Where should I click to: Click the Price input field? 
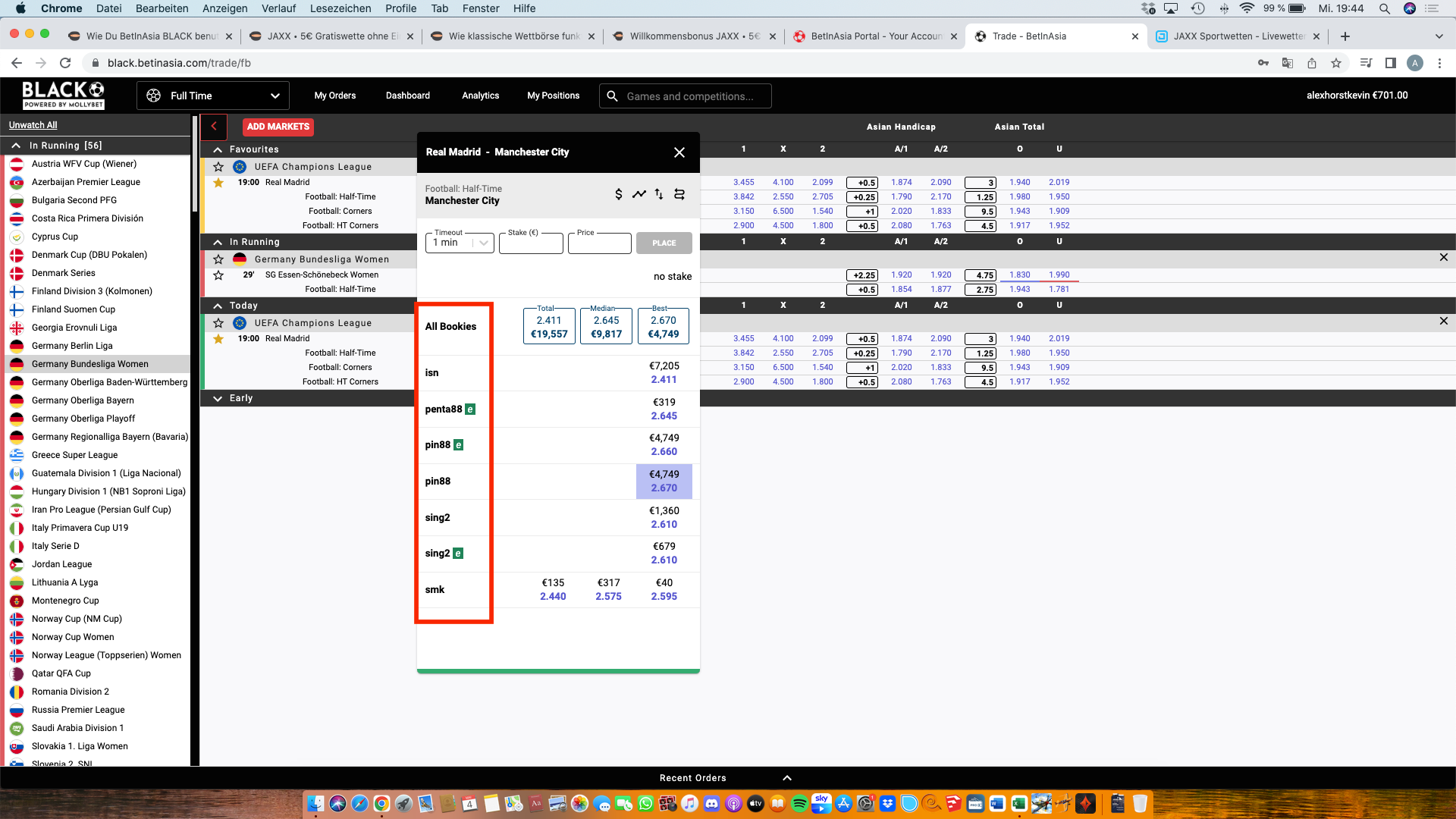tap(600, 243)
